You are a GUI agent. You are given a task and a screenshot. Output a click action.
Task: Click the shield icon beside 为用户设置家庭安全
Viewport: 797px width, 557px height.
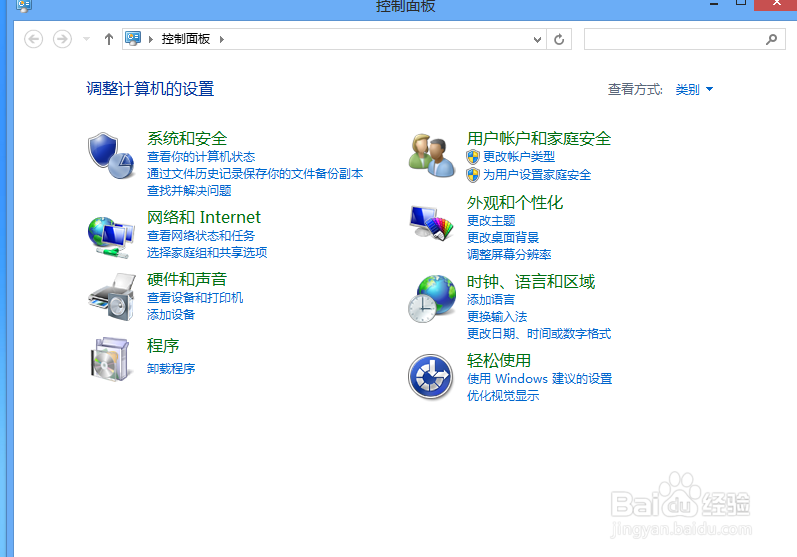coord(473,175)
